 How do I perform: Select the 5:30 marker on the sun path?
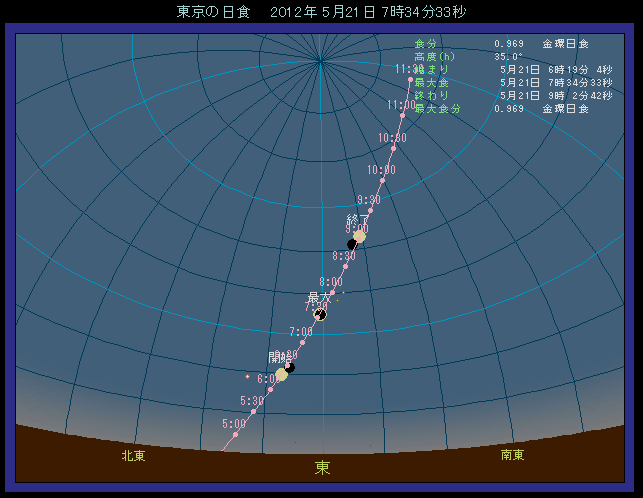point(255,410)
